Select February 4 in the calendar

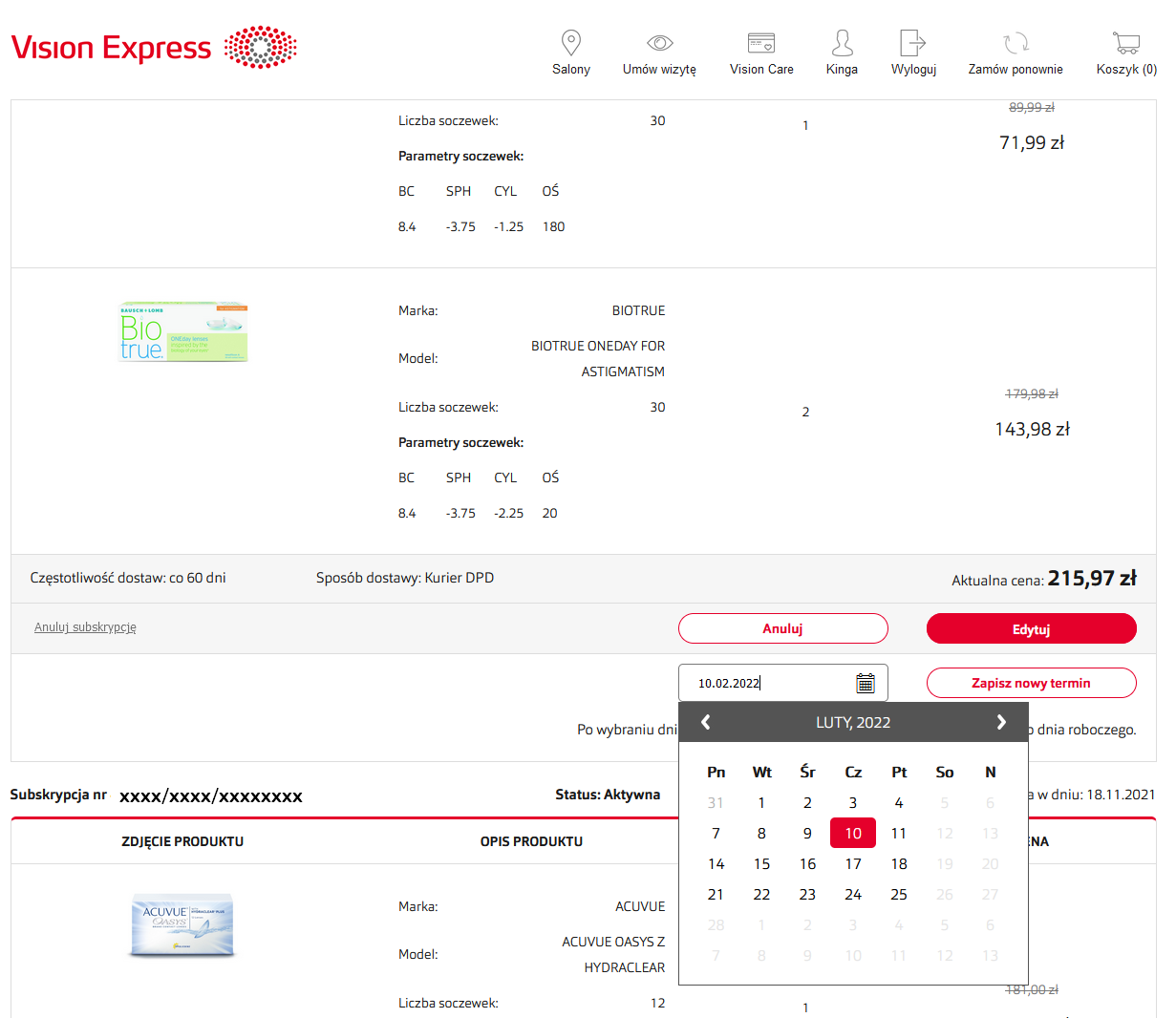[899, 803]
